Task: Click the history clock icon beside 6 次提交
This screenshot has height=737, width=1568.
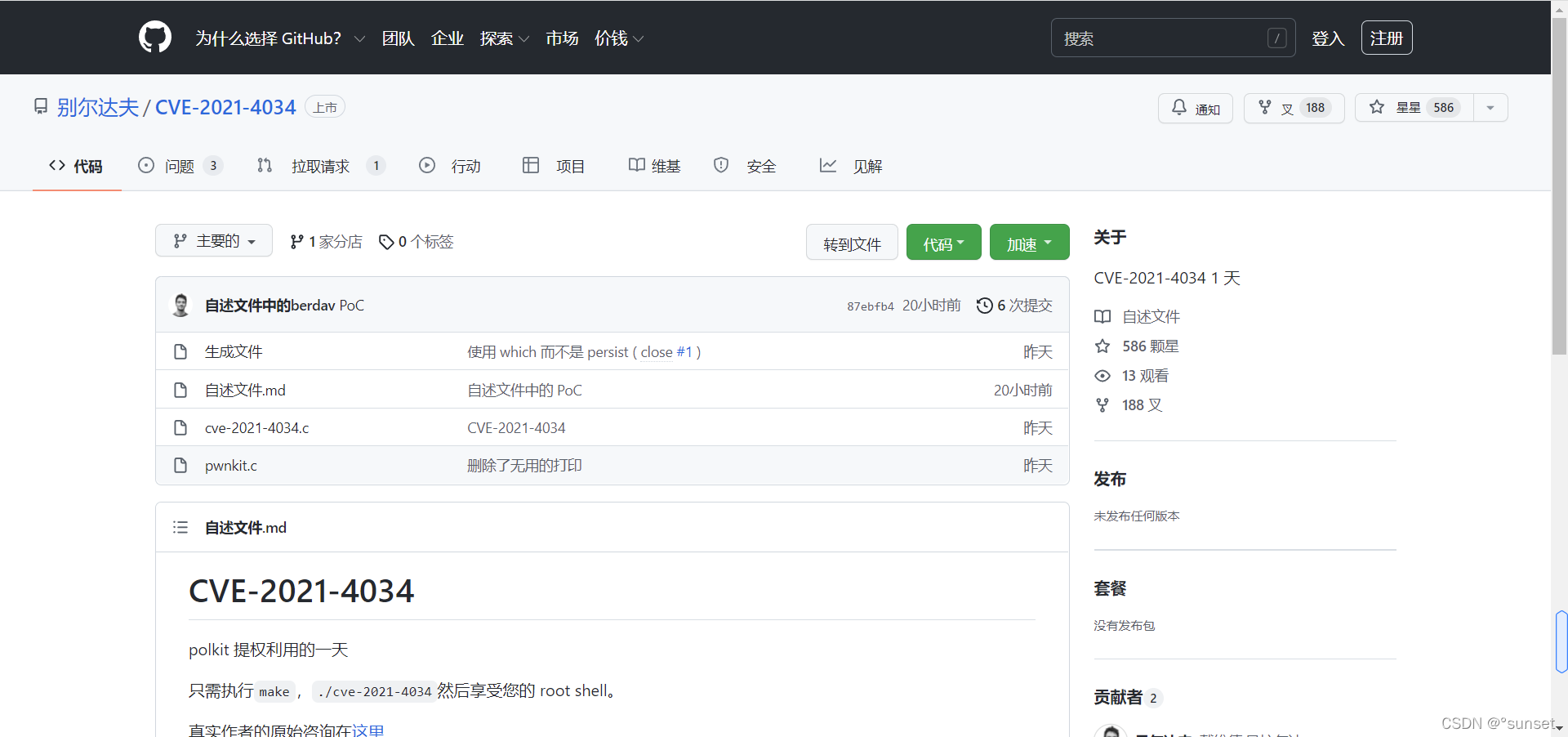Action: (985, 306)
